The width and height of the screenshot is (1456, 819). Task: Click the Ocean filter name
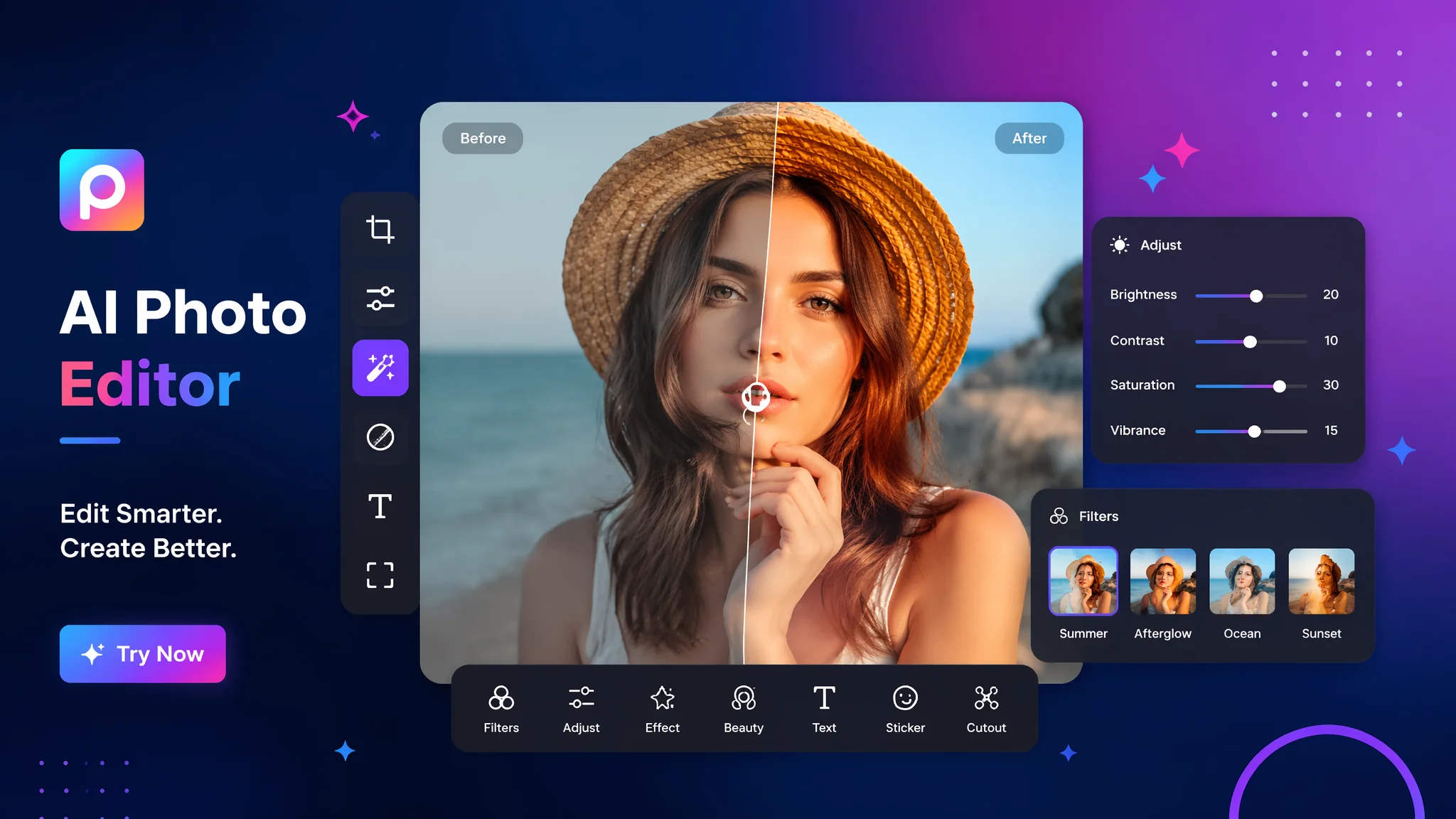point(1242,633)
